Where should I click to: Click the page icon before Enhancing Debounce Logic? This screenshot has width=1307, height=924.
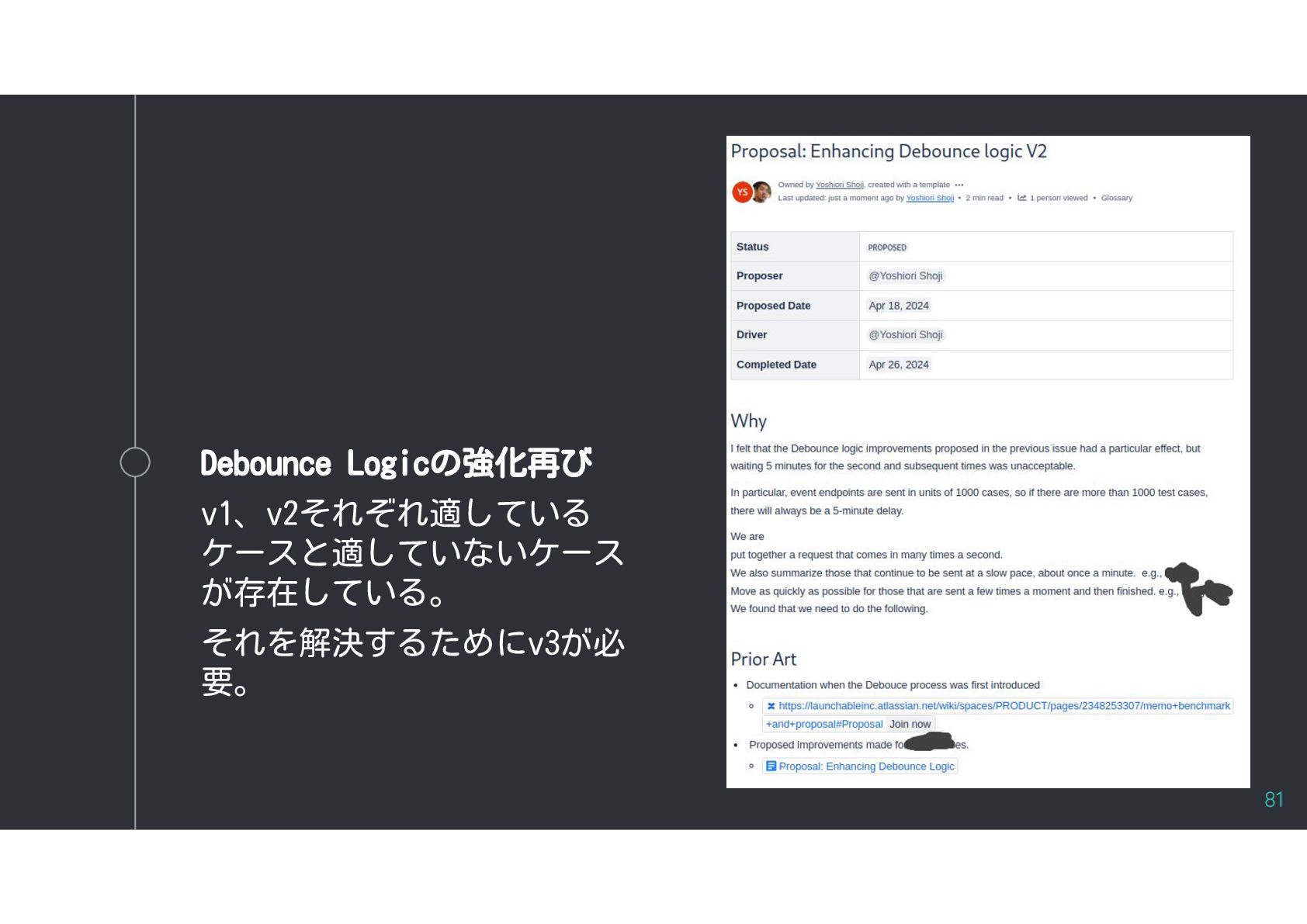point(771,766)
